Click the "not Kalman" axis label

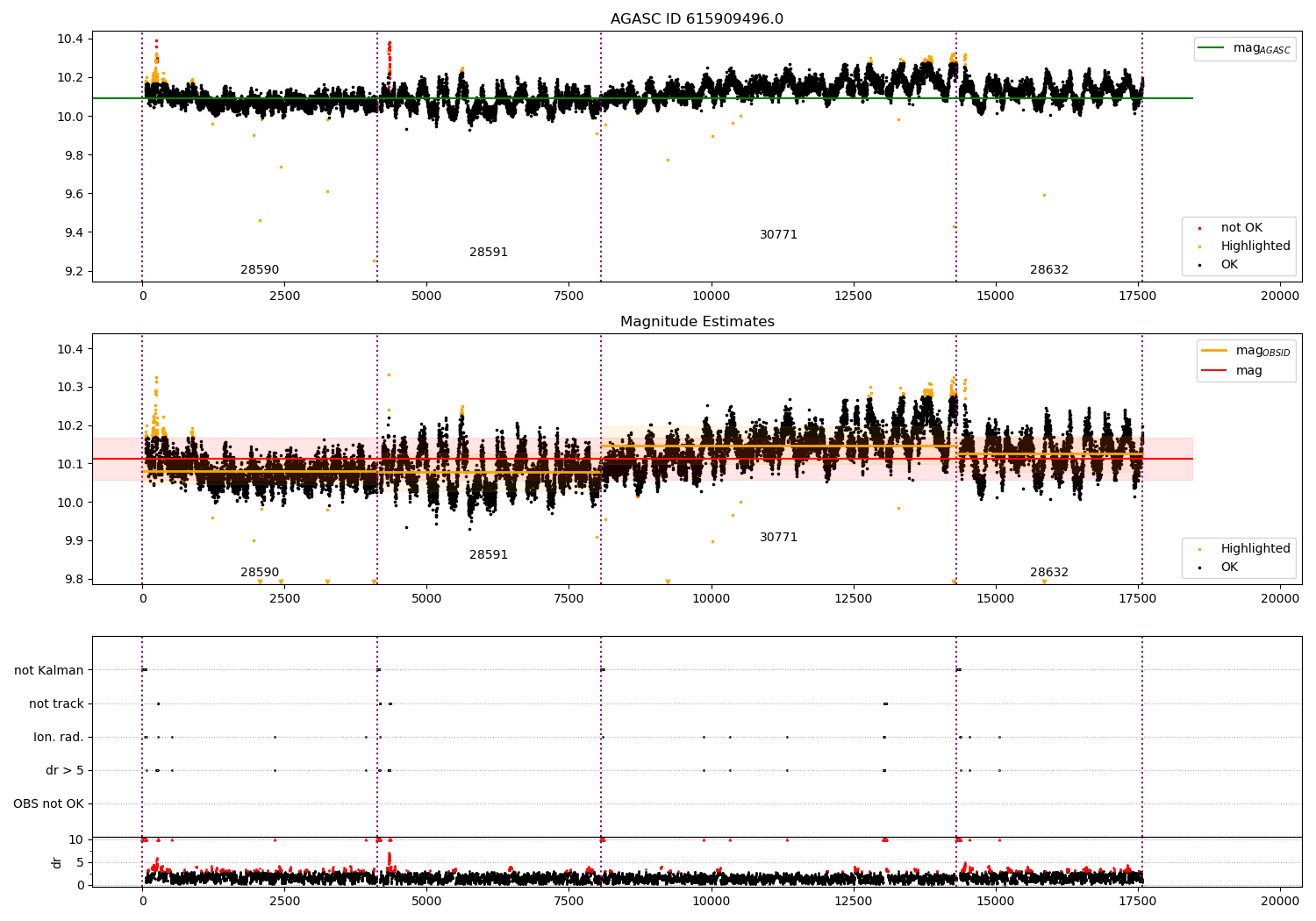click(49, 671)
